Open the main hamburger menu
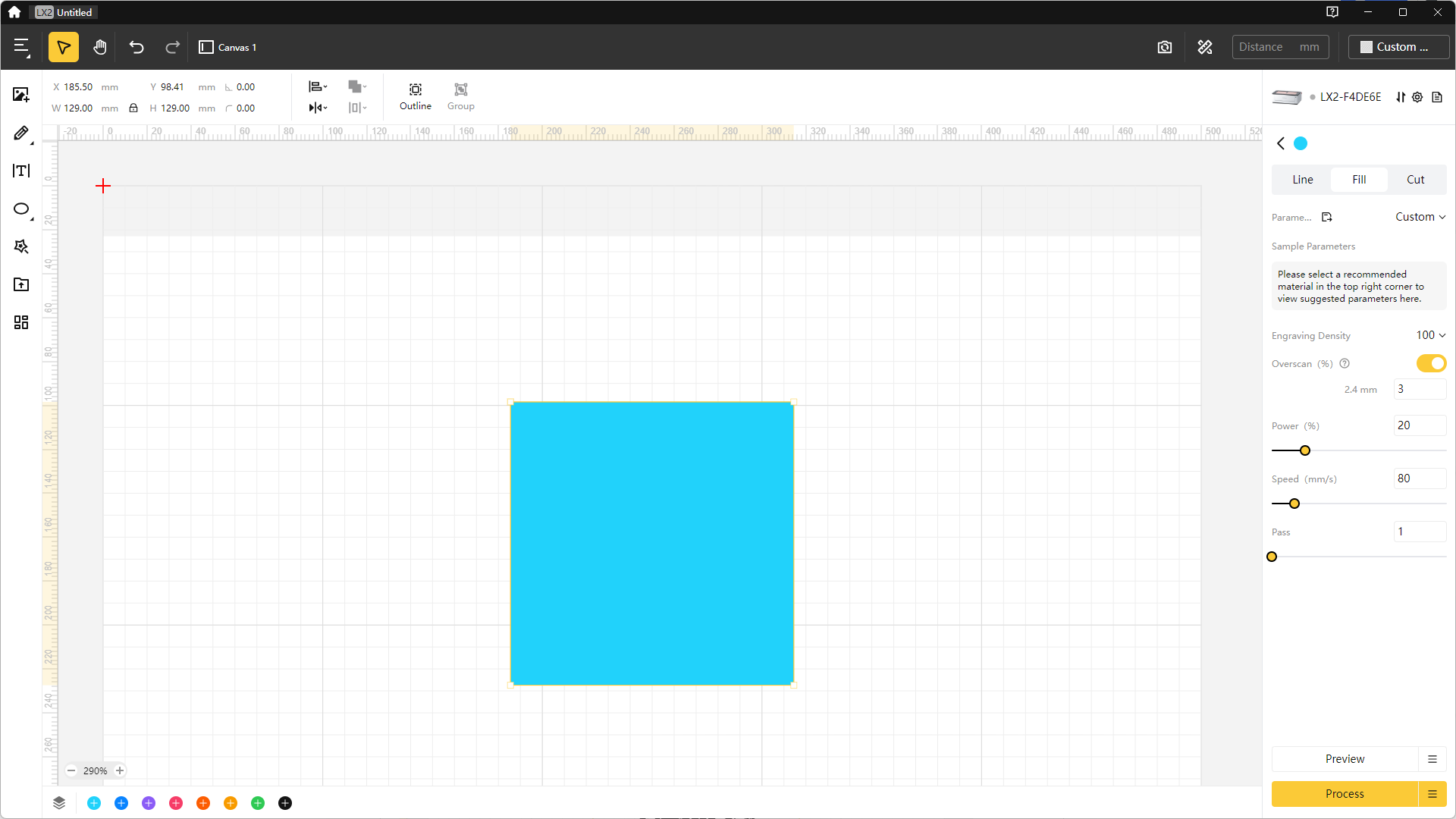Viewport: 1456px width, 819px height. pyautogui.click(x=21, y=47)
